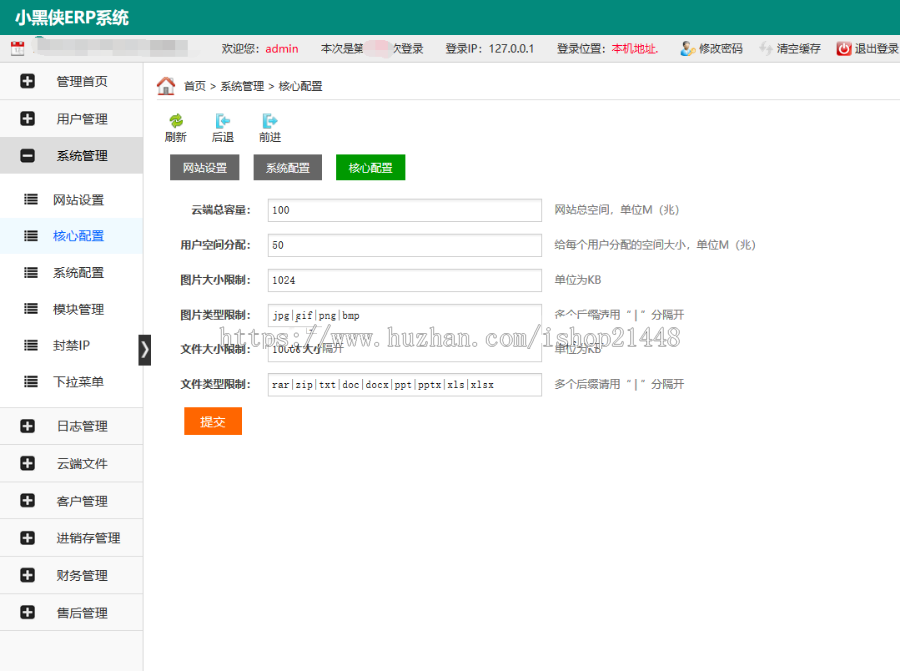This screenshot has height=671, width=900.
Task: Click list icon beside 模块管理
Action: (31, 309)
